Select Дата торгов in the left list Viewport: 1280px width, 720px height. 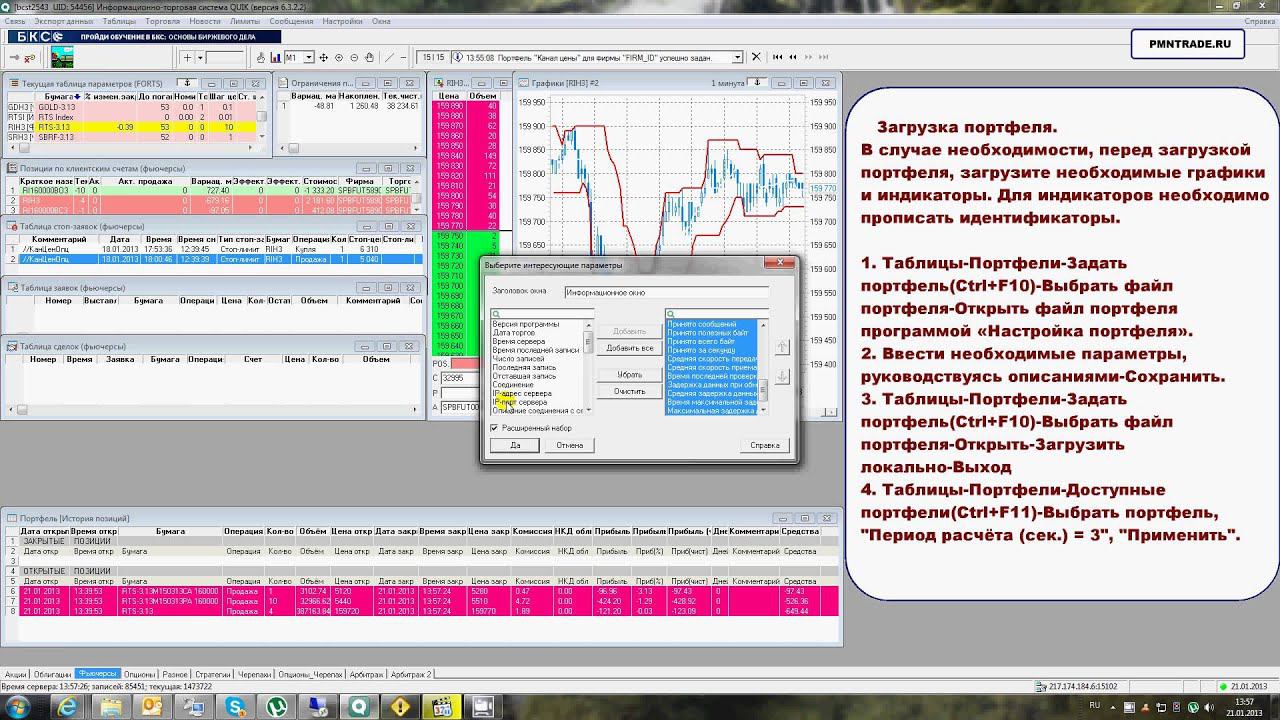click(514, 333)
